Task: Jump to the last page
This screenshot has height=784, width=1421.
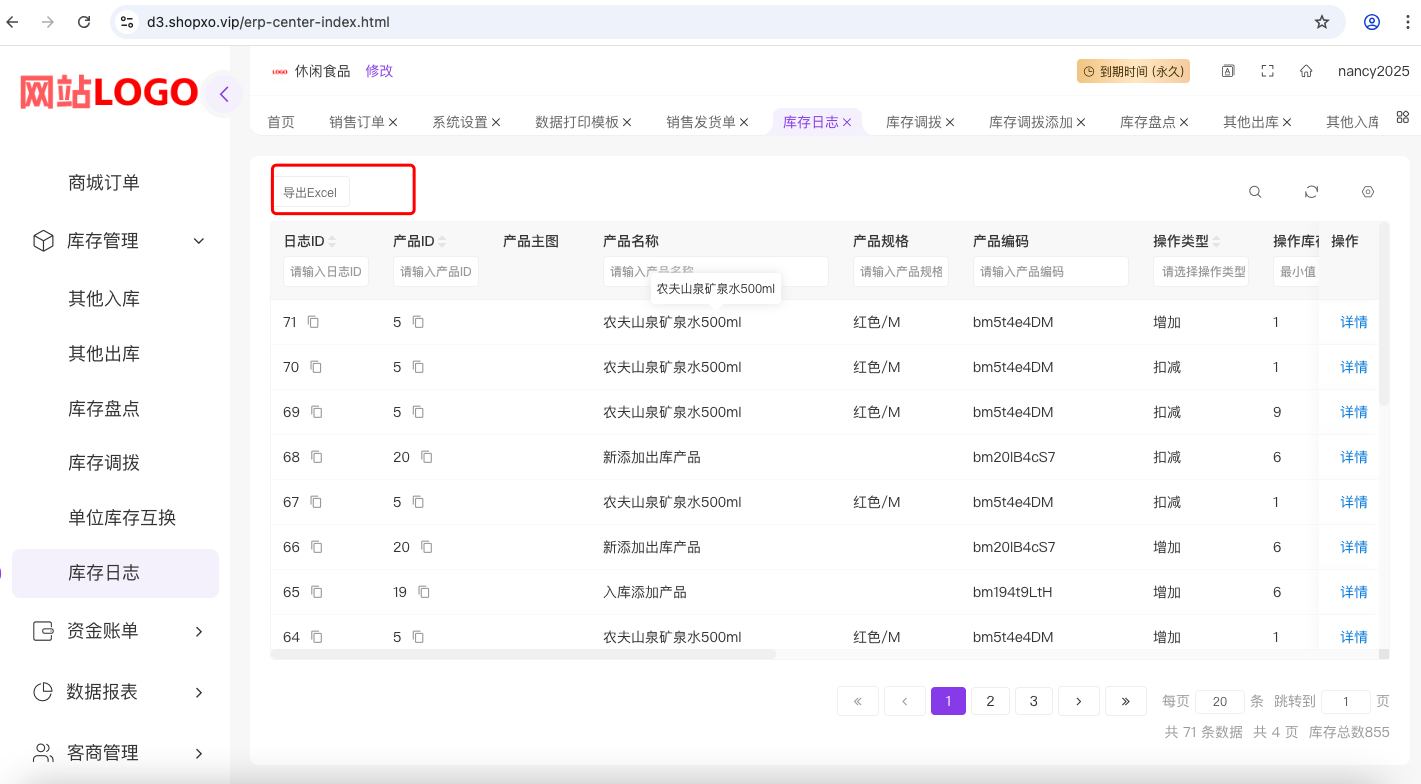Action: (1126, 701)
